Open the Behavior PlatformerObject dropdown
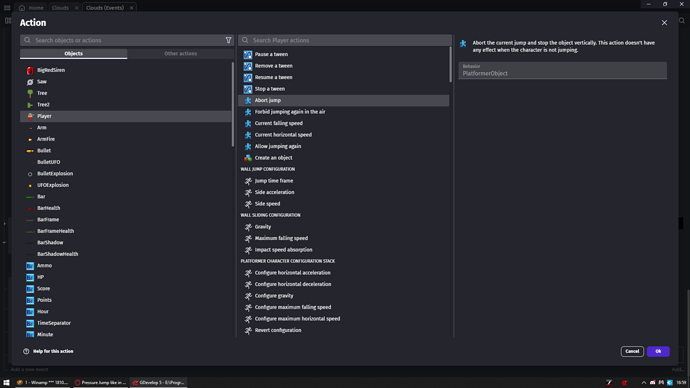690x388 pixels. tap(562, 70)
